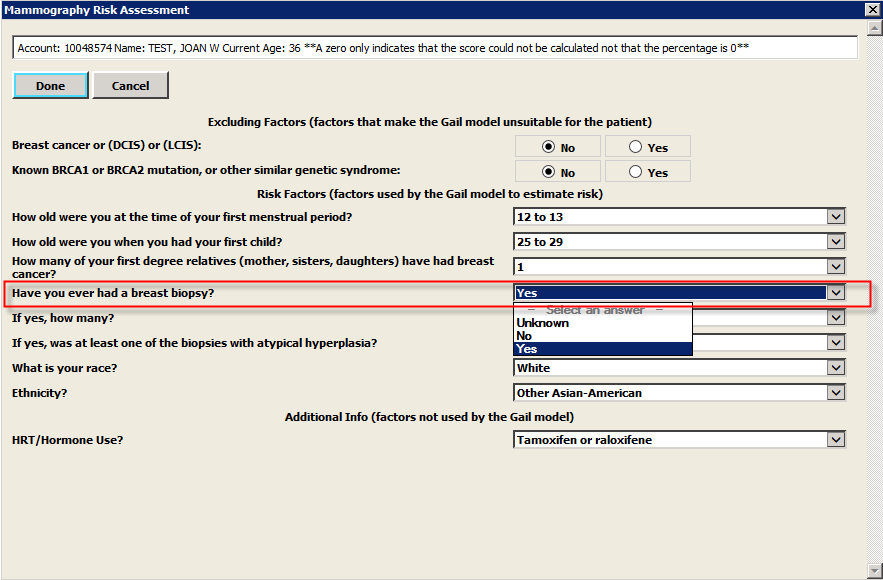The image size is (883, 580).
Task: Close the Mammography Risk Assessment dialog
Action: [871, 10]
